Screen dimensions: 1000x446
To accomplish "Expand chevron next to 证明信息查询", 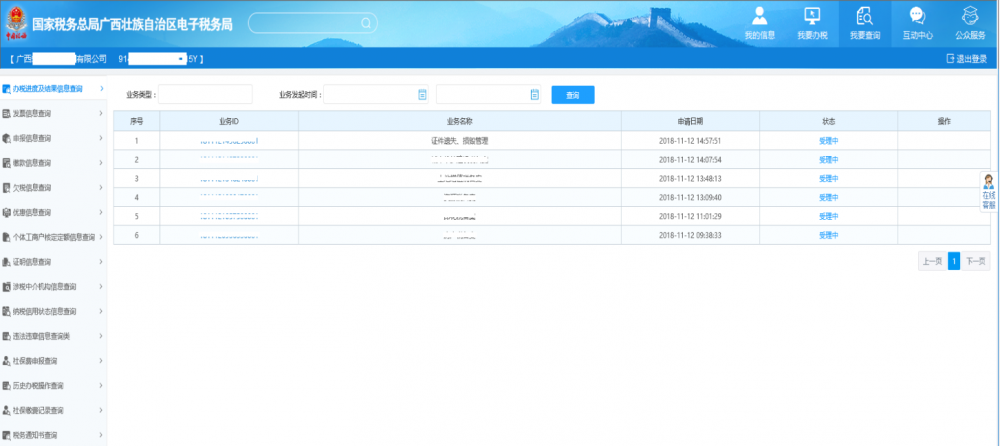I will click(x=101, y=262).
